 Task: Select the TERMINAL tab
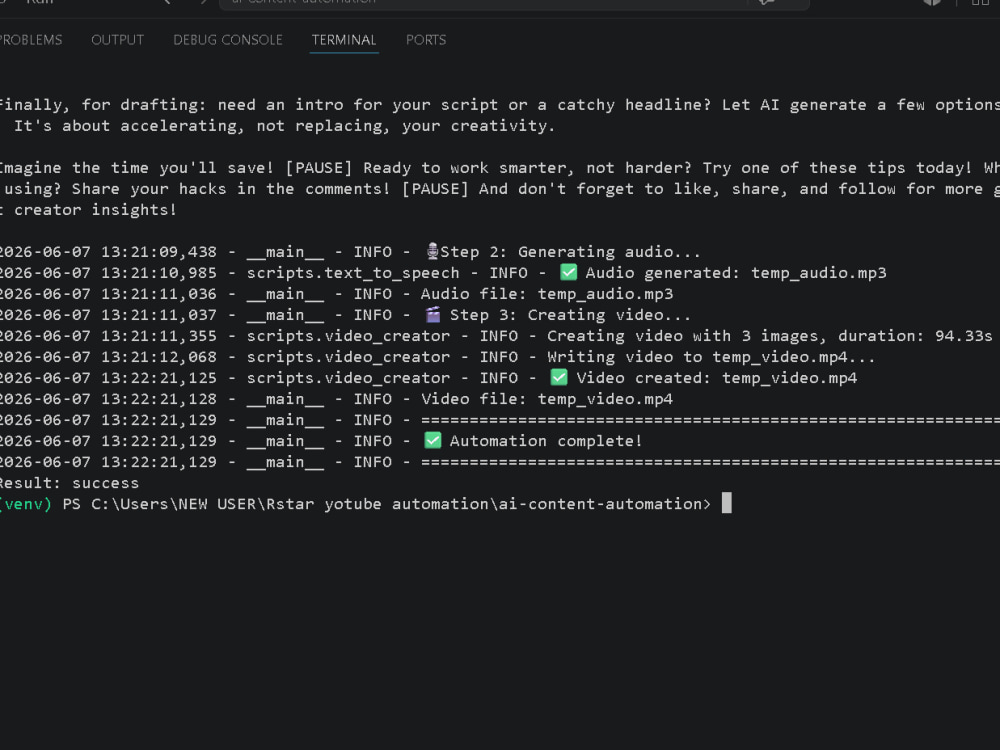[x=344, y=40]
